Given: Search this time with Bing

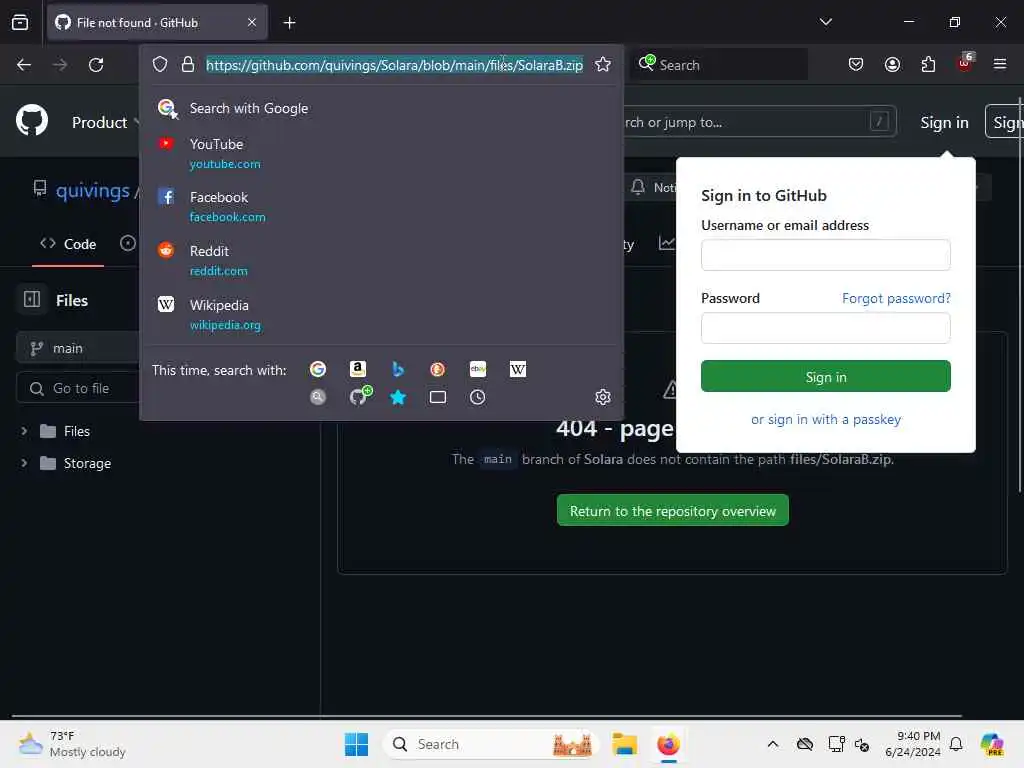Looking at the screenshot, I should coord(398,370).
